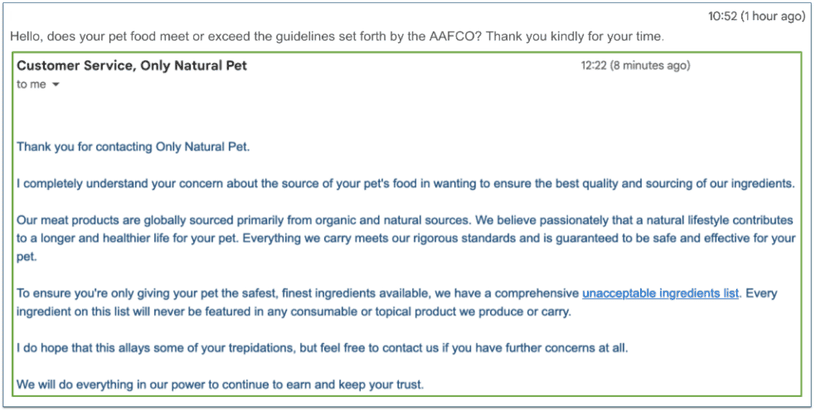Click the '10:52 (1 hour ago)' timestamp
Image resolution: width=814 pixels, height=410 pixels.
pyautogui.click(x=756, y=16)
